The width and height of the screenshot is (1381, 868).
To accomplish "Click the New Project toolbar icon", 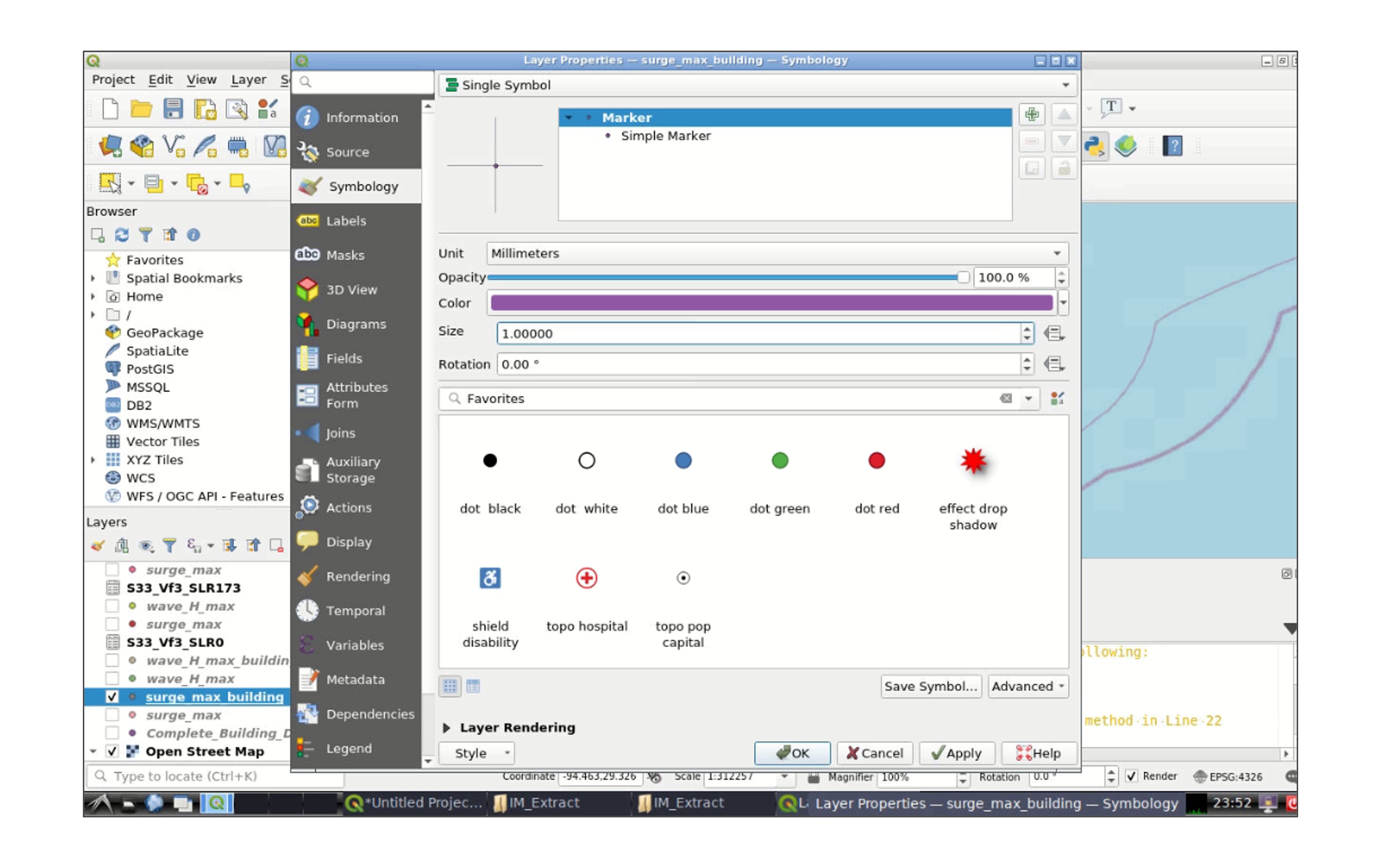I will 110,109.
